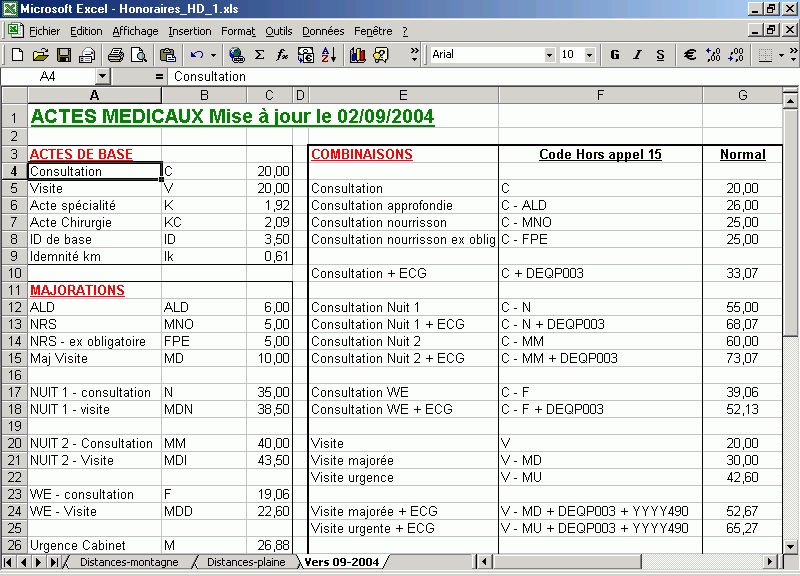The width and height of the screenshot is (800, 576).
Task: Switch to the Distances-montagne sheet tab
Action: 129,562
